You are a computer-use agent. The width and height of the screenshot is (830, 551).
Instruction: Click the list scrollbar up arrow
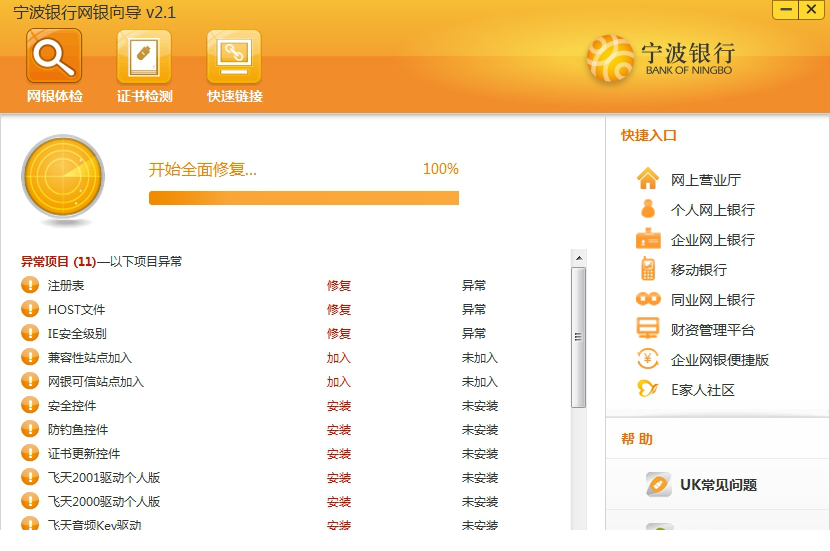[579, 258]
